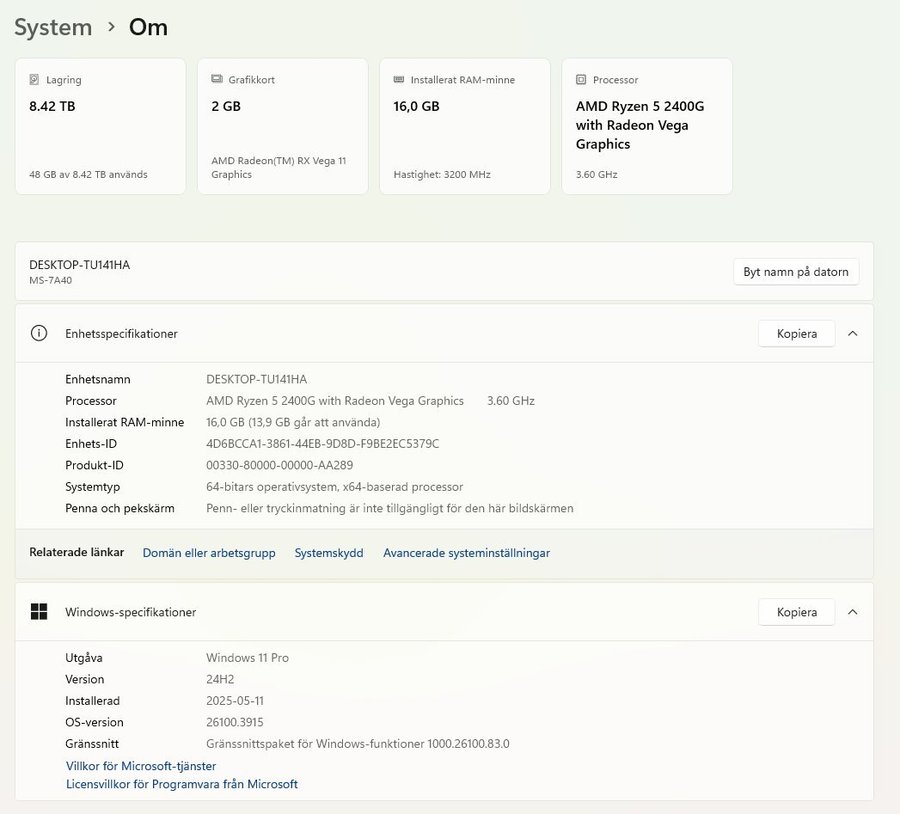This screenshot has width=900, height=814.
Task: Open Villkor för Microsoft-tjänster link
Action: pos(141,766)
